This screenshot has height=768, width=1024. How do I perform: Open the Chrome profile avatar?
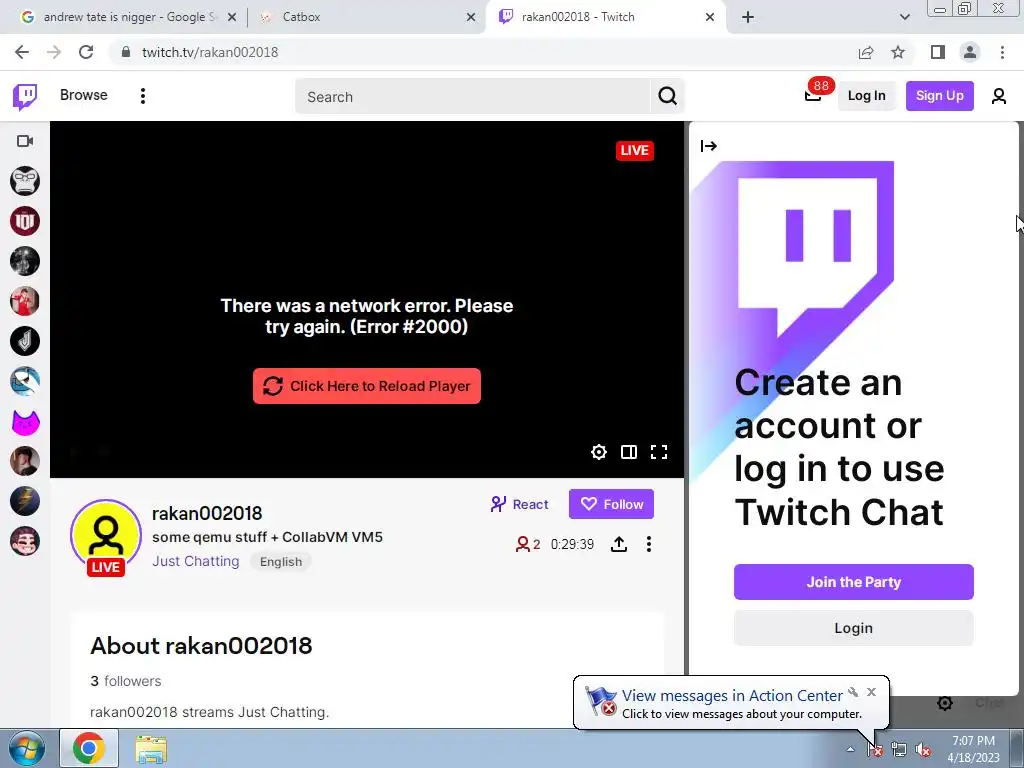[970, 52]
